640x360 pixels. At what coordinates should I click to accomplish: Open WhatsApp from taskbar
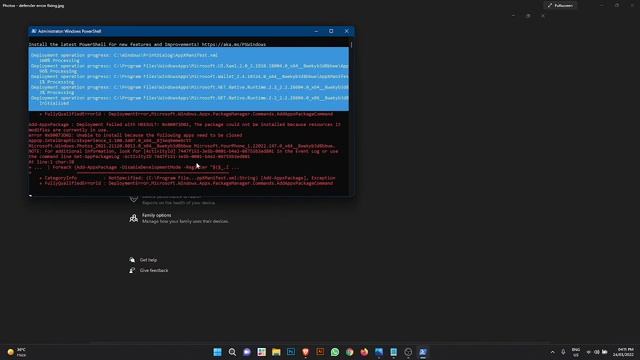335,352
